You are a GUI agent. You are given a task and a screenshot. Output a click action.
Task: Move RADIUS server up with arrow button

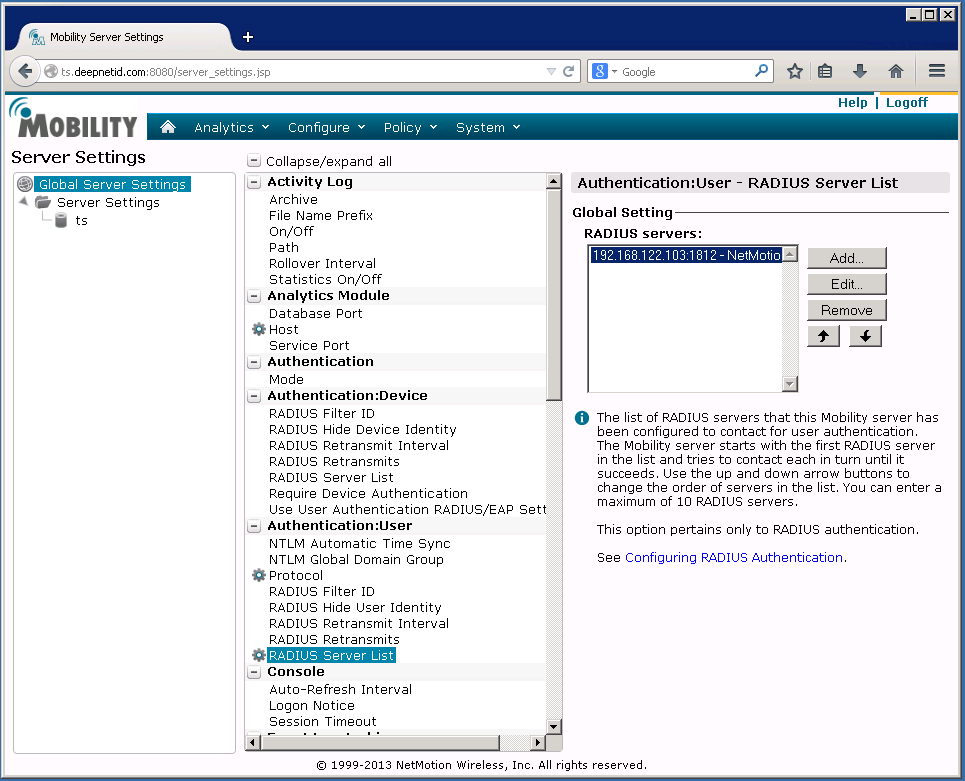(x=823, y=336)
